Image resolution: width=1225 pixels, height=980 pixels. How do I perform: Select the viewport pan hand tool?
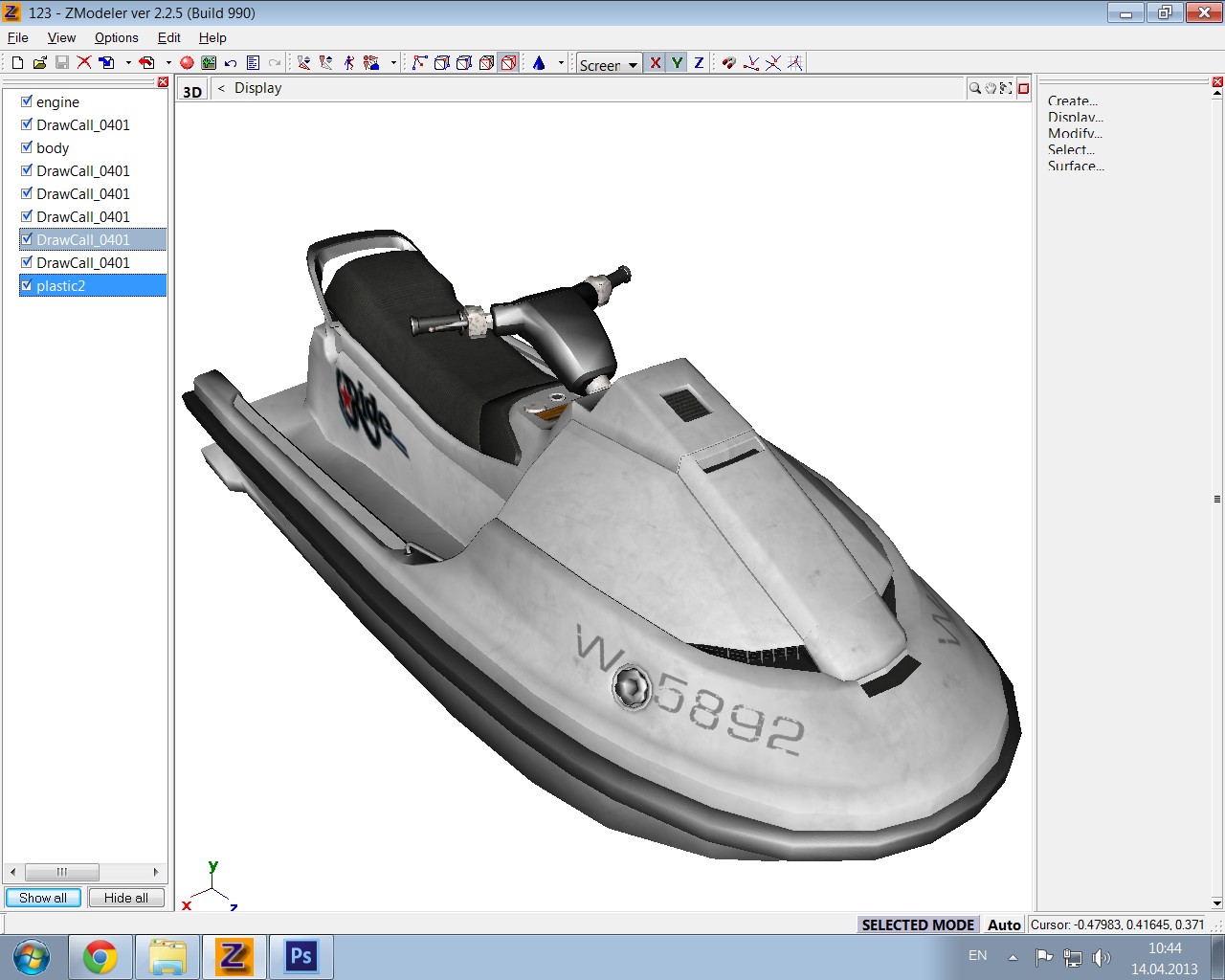(x=990, y=88)
